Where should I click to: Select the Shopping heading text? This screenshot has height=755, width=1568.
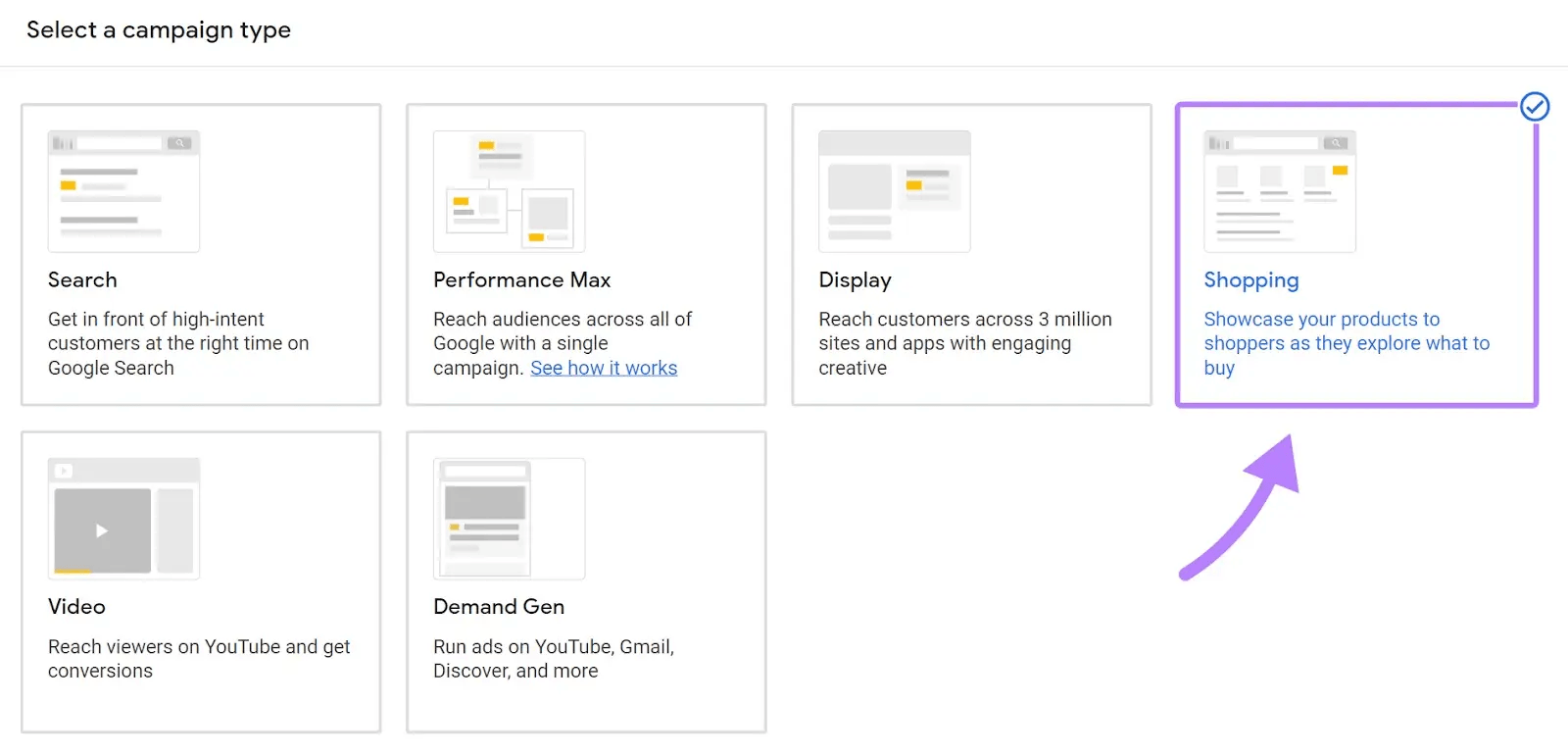(1250, 280)
